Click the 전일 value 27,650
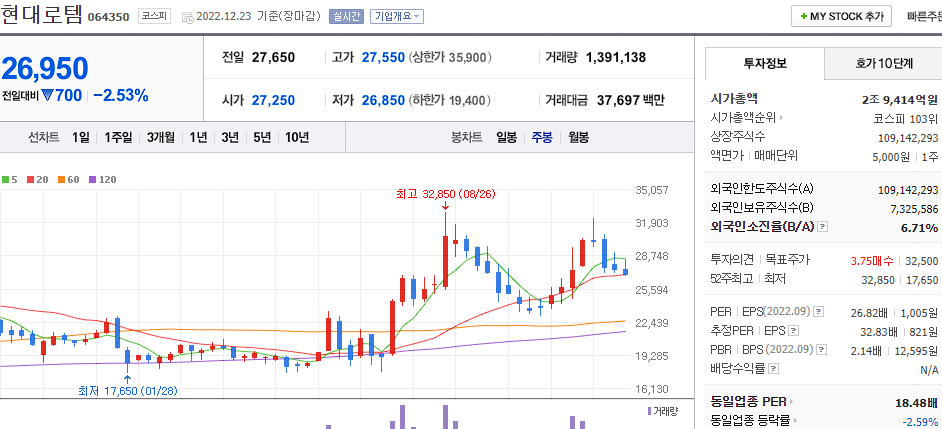Screen dimensions: 942x429 tap(273, 58)
